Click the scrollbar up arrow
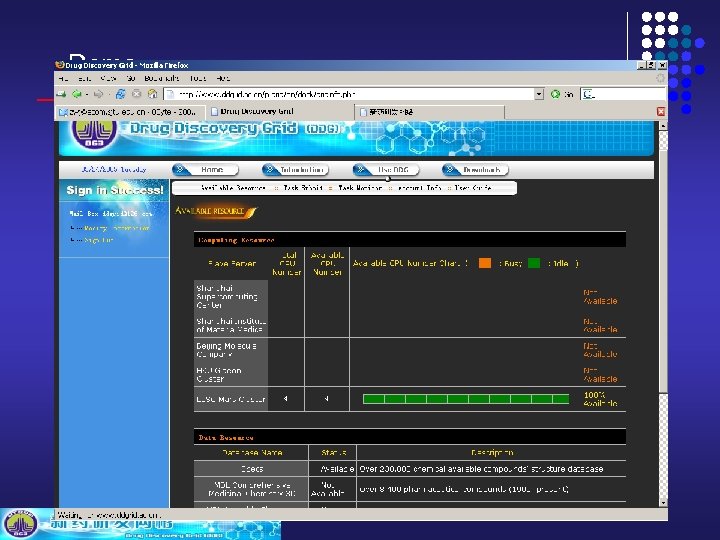The width and height of the screenshot is (720, 540). pos(663,126)
